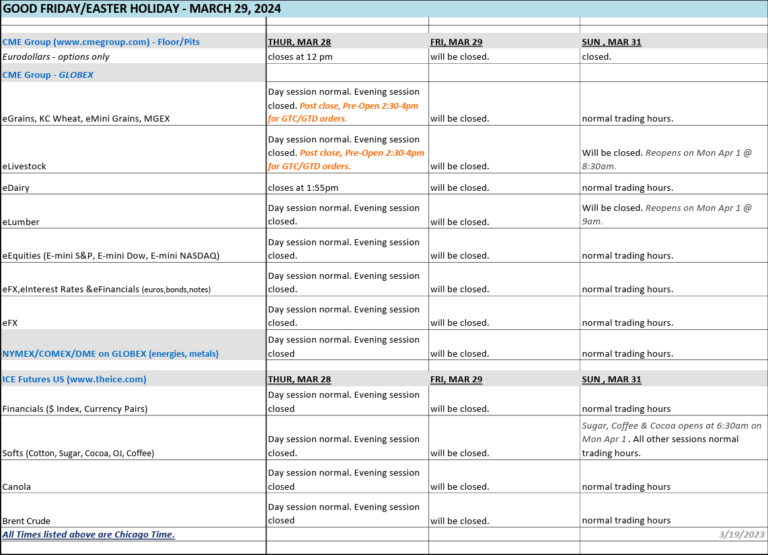Image resolution: width=768 pixels, height=555 pixels.
Task: Select the Canola row label
Action: (x=17, y=487)
